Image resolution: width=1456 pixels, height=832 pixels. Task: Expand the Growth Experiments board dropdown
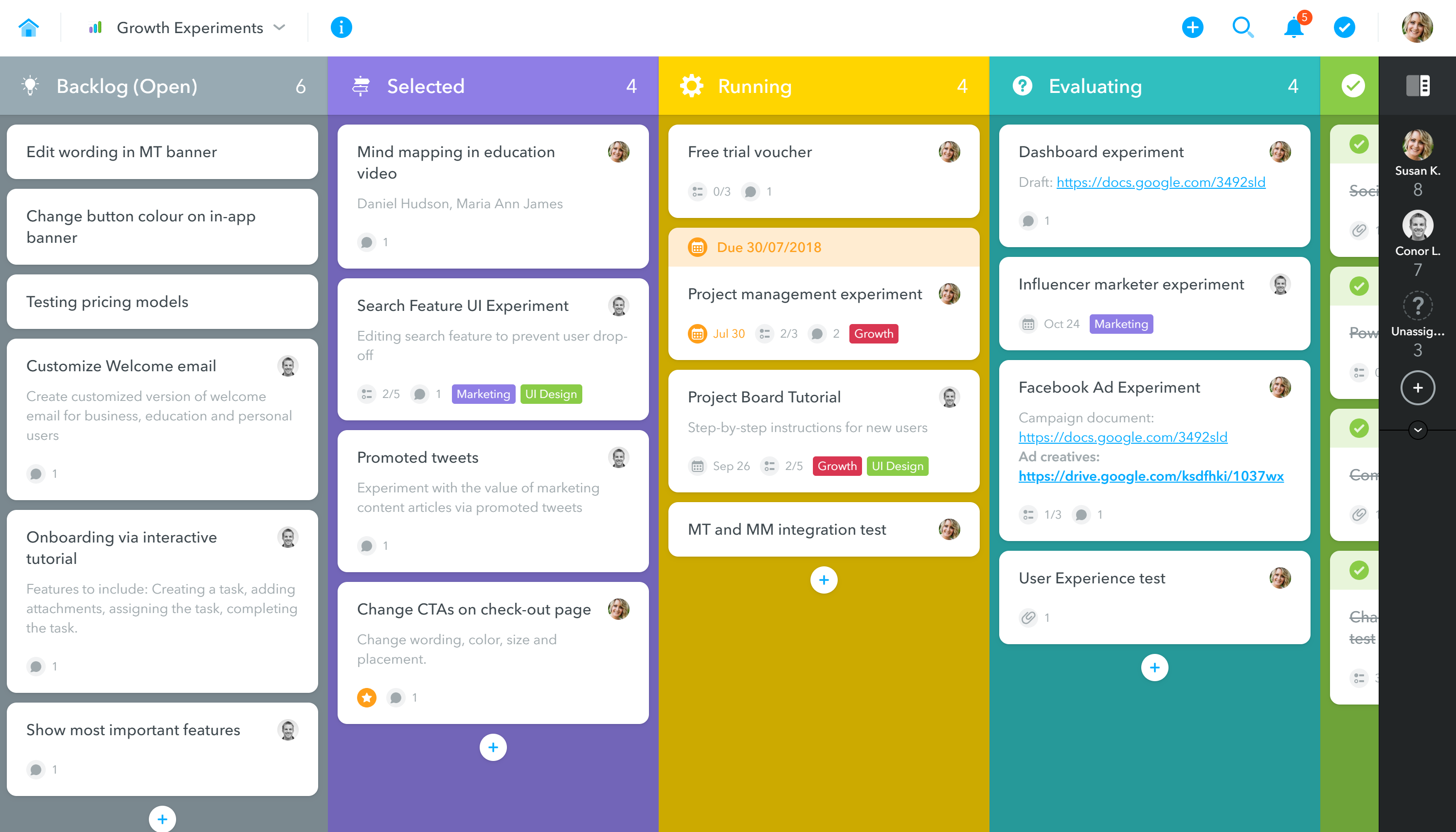(277, 27)
